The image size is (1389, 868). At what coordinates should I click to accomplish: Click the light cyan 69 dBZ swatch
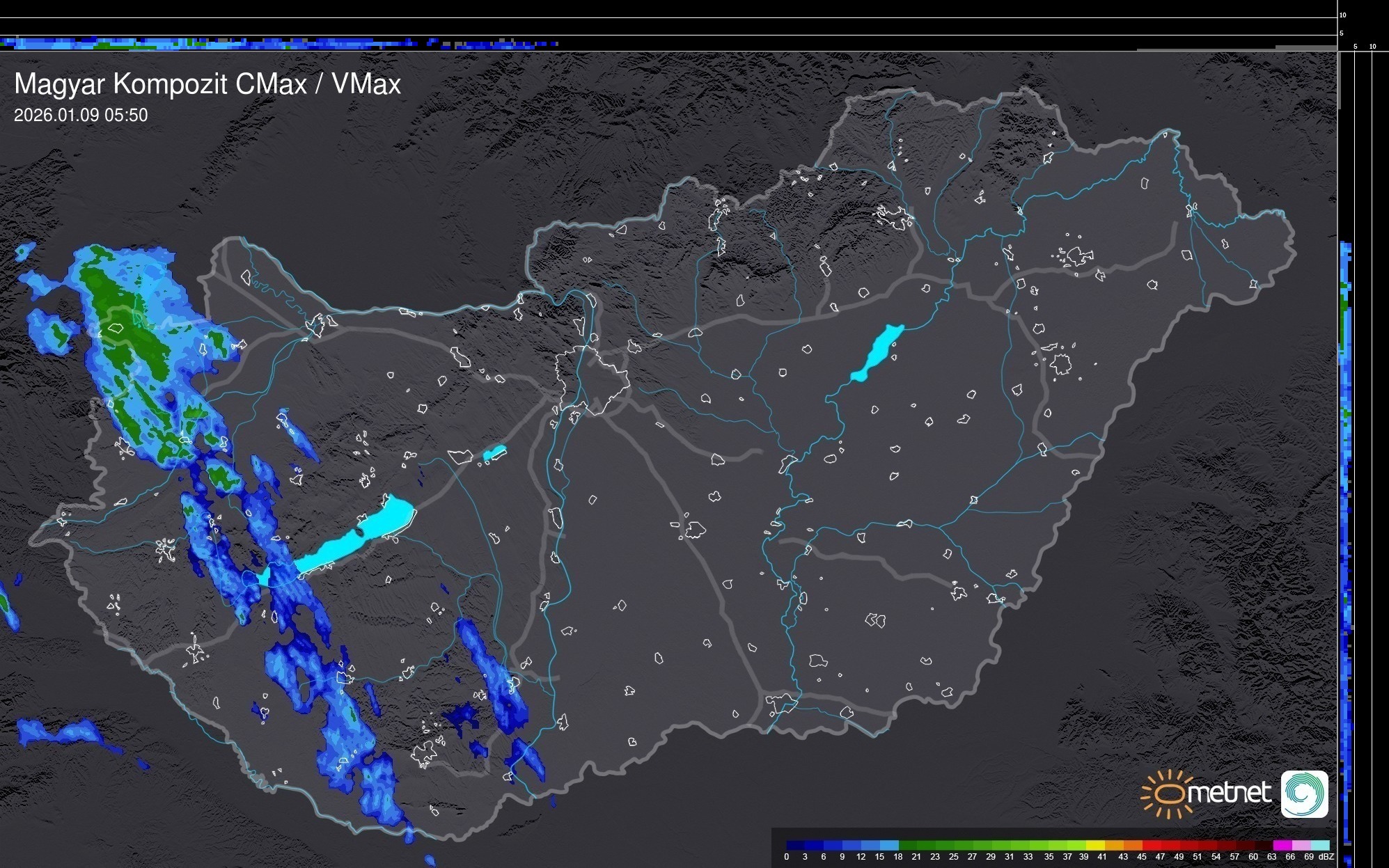pos(1319,845)
